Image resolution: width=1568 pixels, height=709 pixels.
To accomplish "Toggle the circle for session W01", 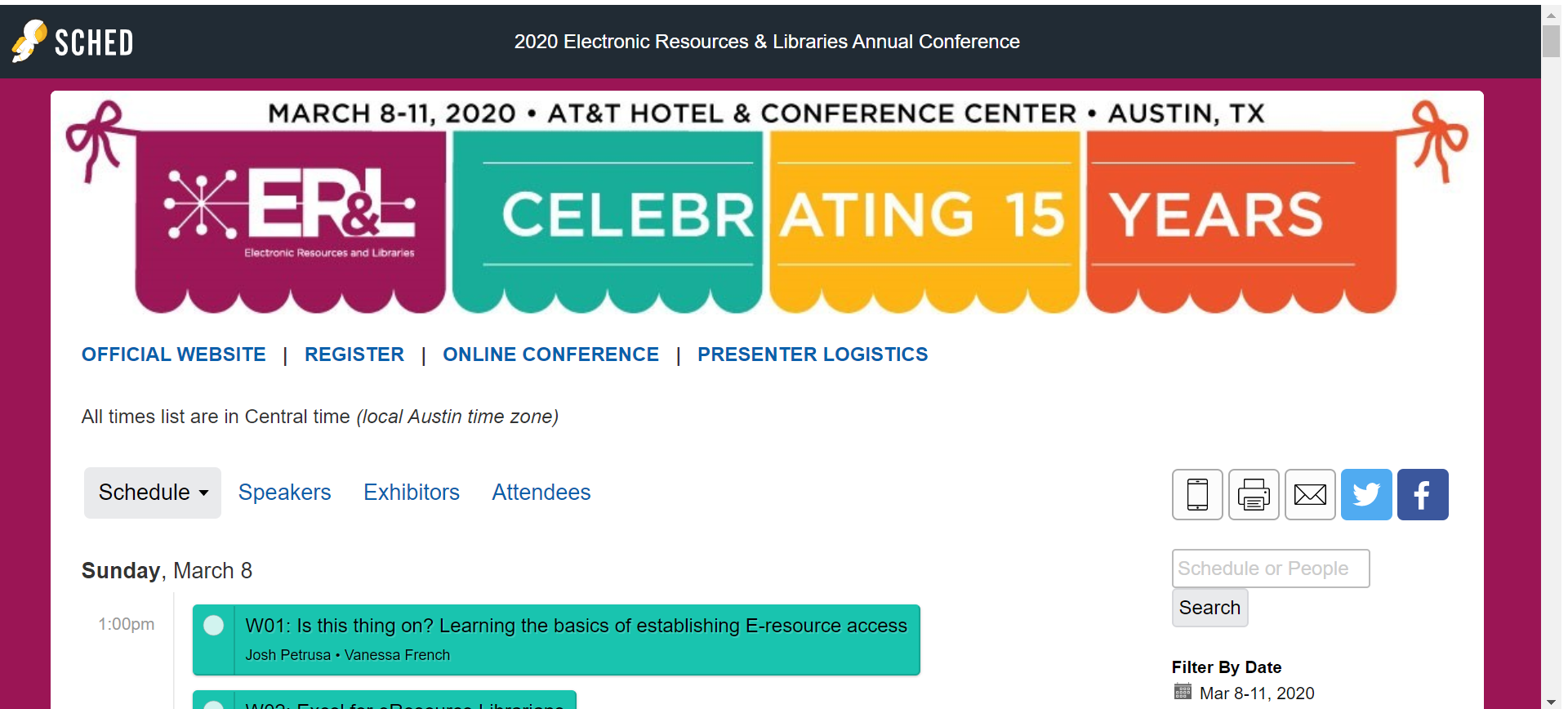I will coord(213,626).
